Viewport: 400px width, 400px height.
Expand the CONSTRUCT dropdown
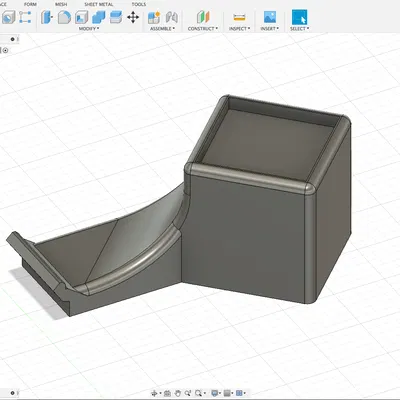click(203, 29)
